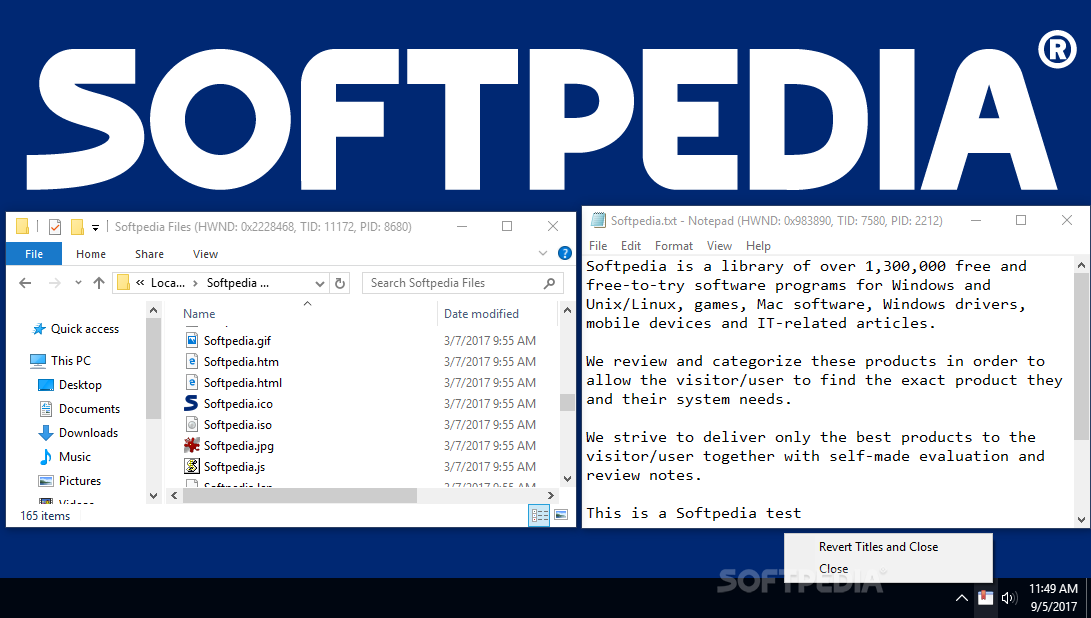This screenshot has height=618, width=1091.
Task: Click the file list vertical scrollbar thumb
Action: pyautogui.click(x=567, y=402)
